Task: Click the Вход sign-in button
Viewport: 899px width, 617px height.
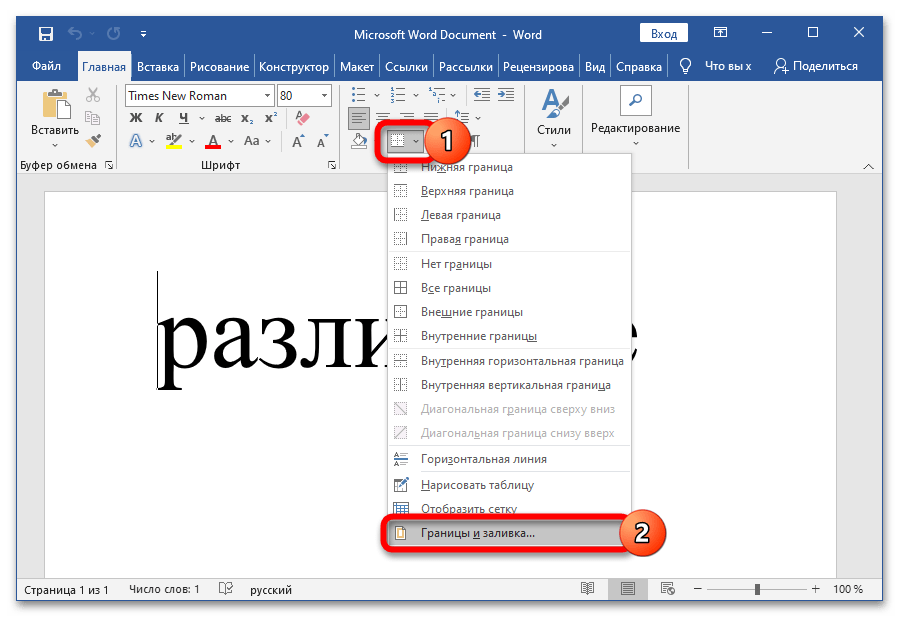Action: (x=664, y=34)
